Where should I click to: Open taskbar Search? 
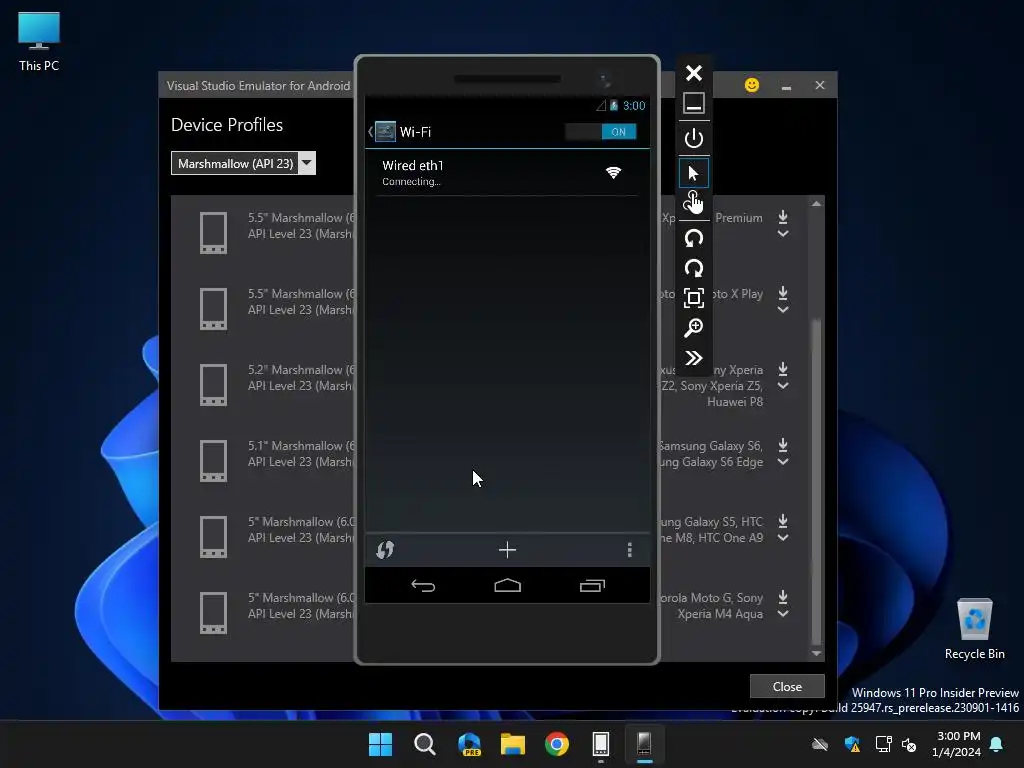(424, 744)
